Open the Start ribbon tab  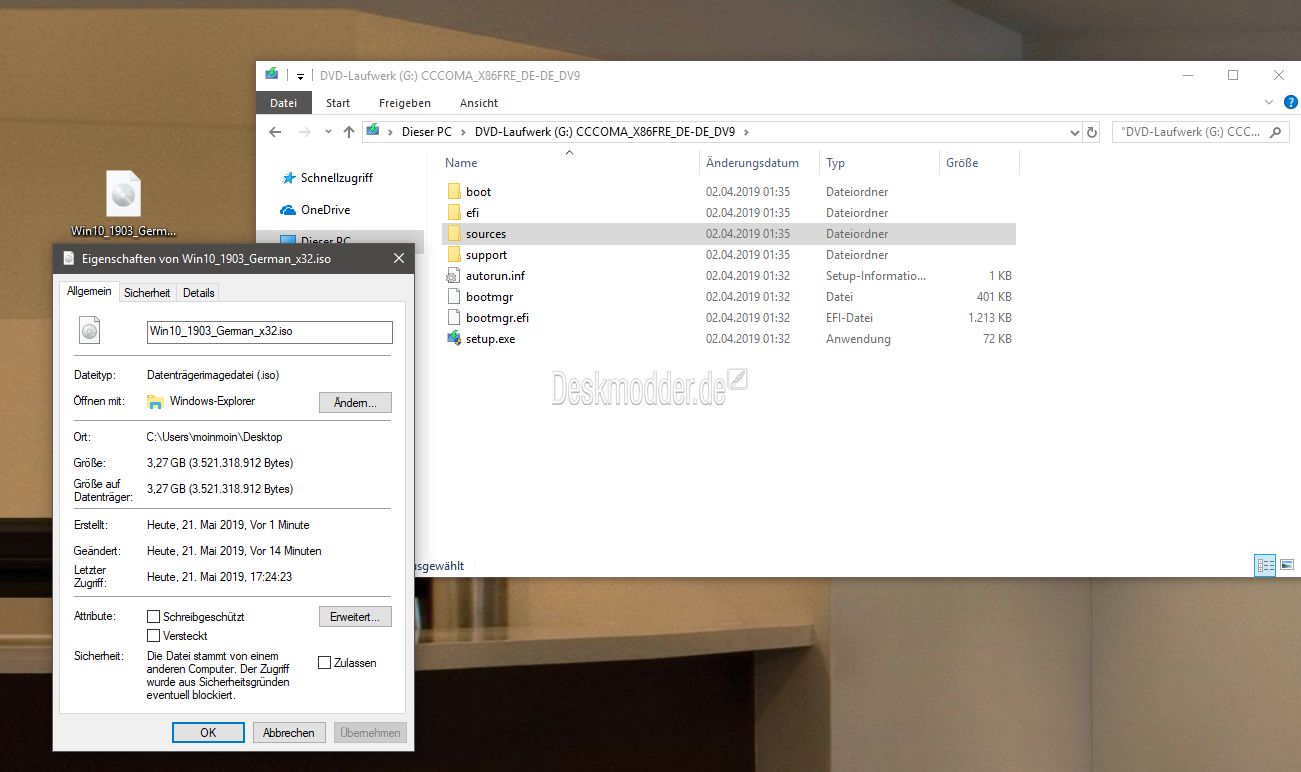coord(338,103)
